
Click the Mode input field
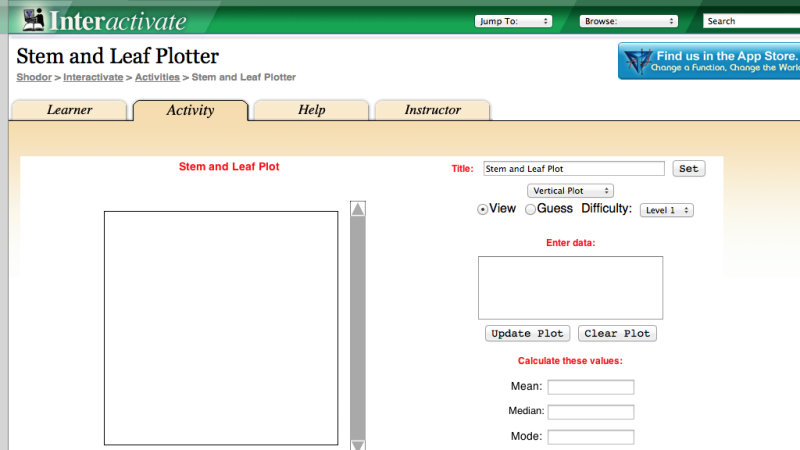[591, 437]
